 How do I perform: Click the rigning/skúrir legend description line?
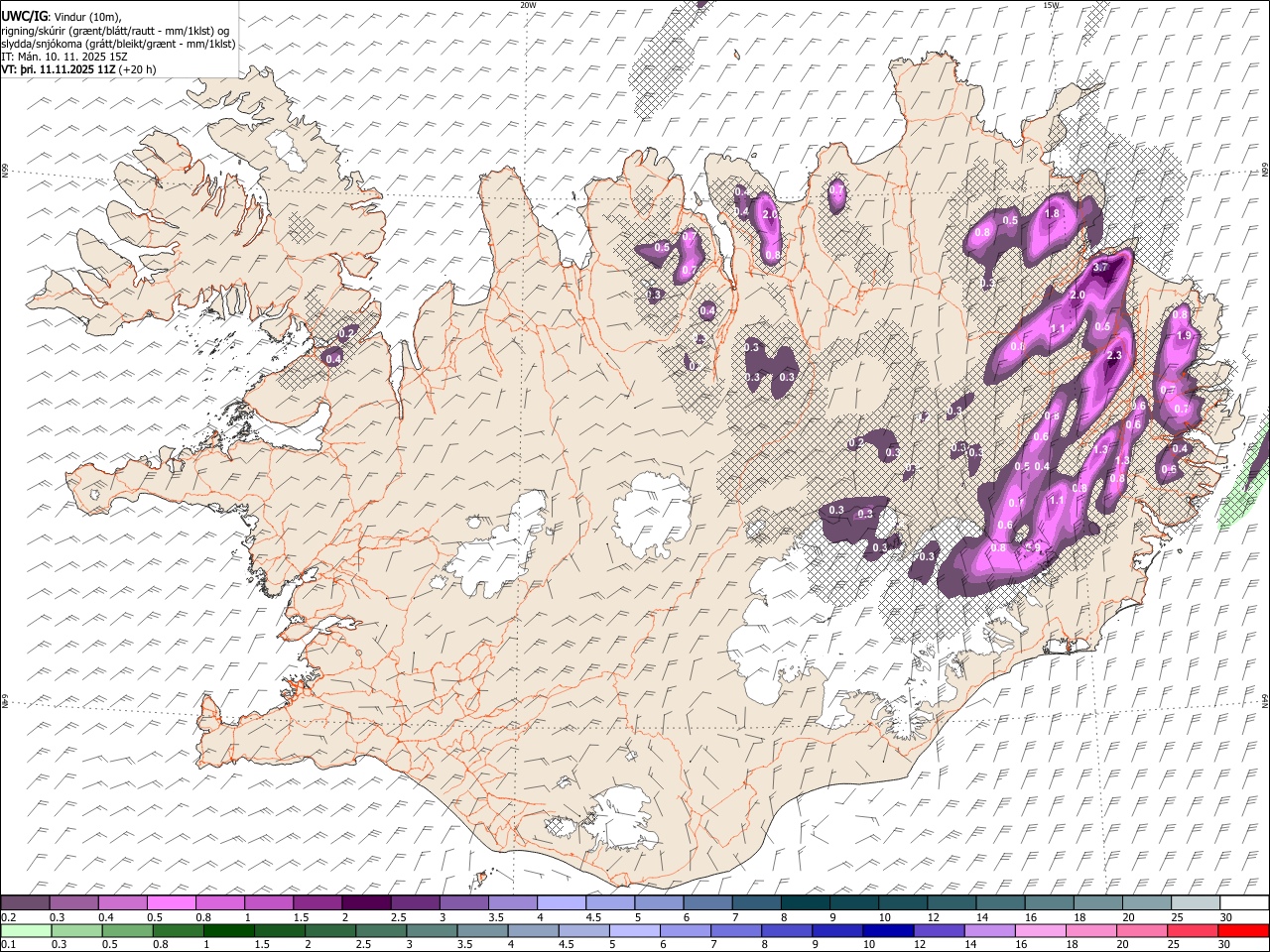click(x=115, y=30)
